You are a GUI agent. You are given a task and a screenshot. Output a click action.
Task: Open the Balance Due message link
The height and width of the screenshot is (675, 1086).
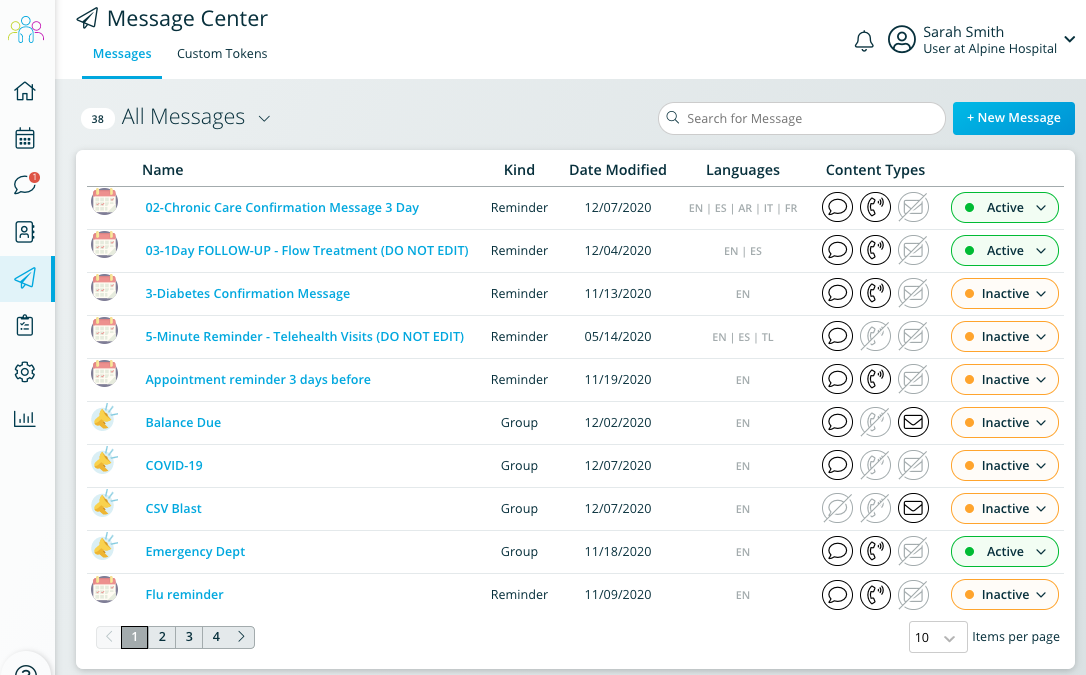click(184, 422)
